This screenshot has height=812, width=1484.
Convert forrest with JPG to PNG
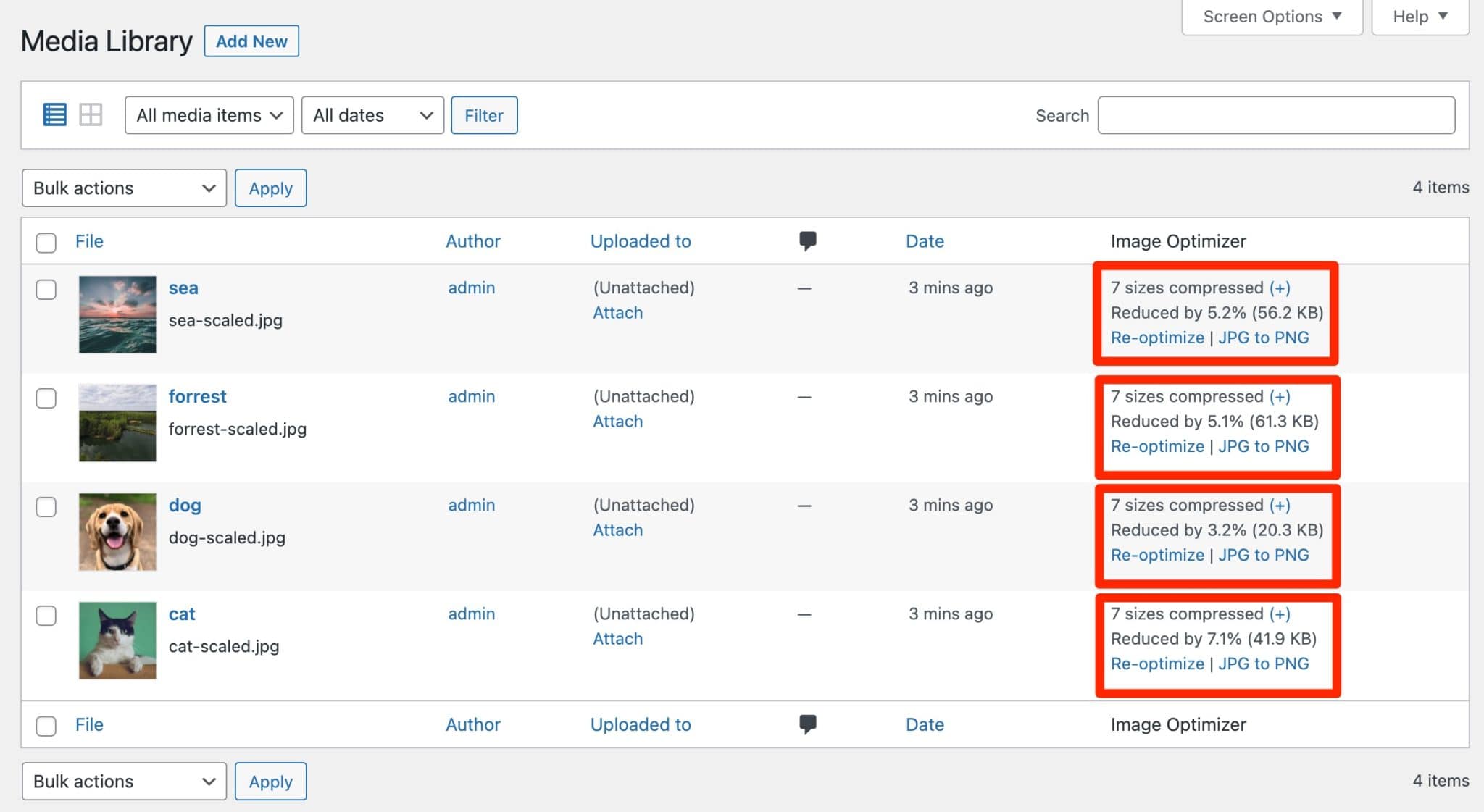(1264, 446)
